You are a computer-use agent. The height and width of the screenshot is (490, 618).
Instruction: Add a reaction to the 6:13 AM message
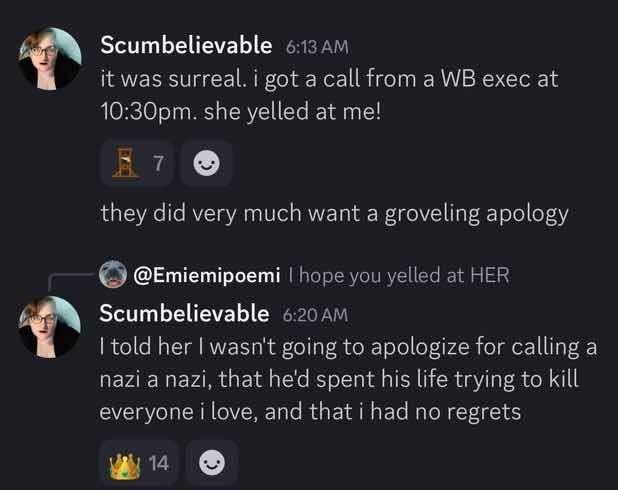207,163
